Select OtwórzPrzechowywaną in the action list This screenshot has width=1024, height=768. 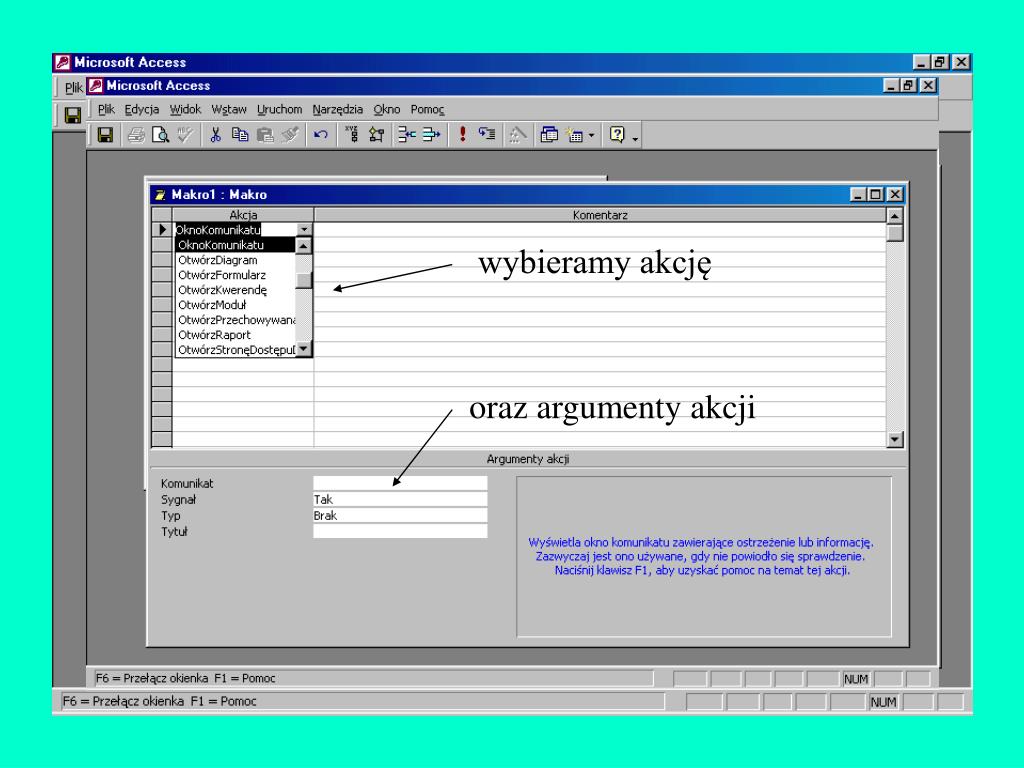pyautogui.click(x=235, y=320)
